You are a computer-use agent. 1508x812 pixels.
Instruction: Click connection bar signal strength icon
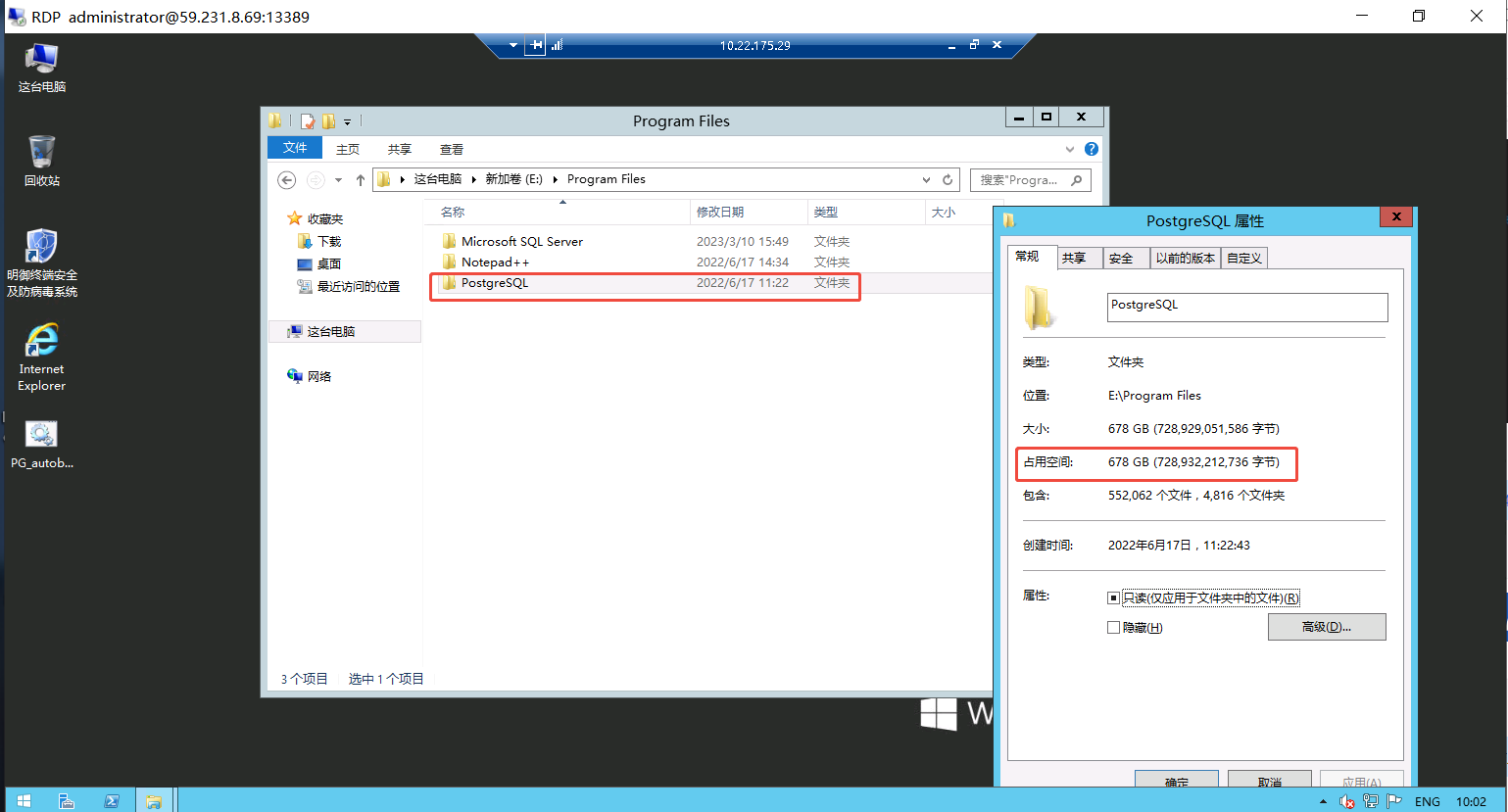pos(557,45)
